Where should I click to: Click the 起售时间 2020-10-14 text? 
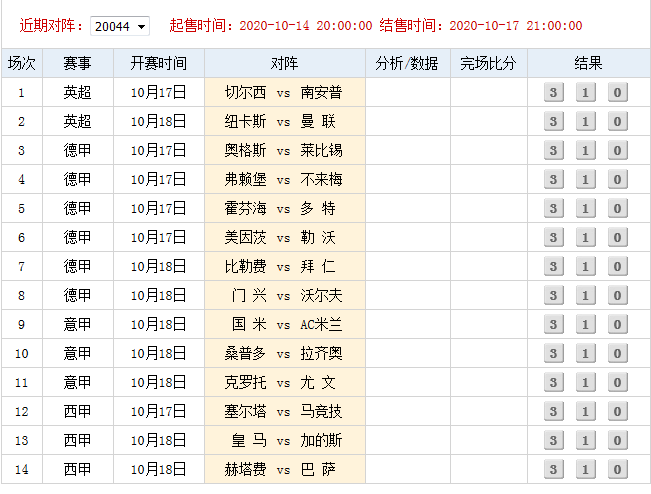[x=271, y=26]
